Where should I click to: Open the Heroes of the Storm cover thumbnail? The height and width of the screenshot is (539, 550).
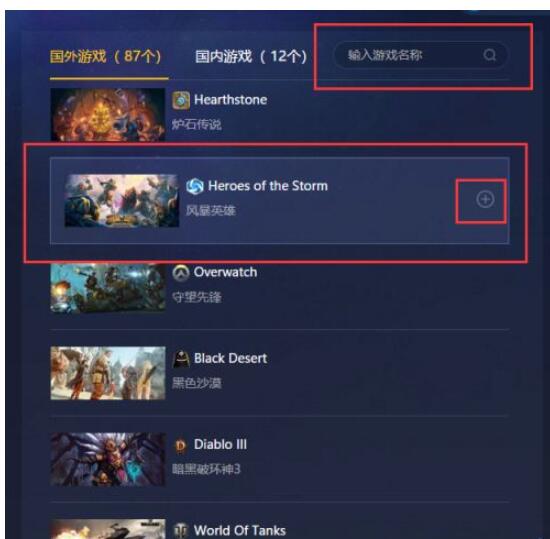coord(122,201)
